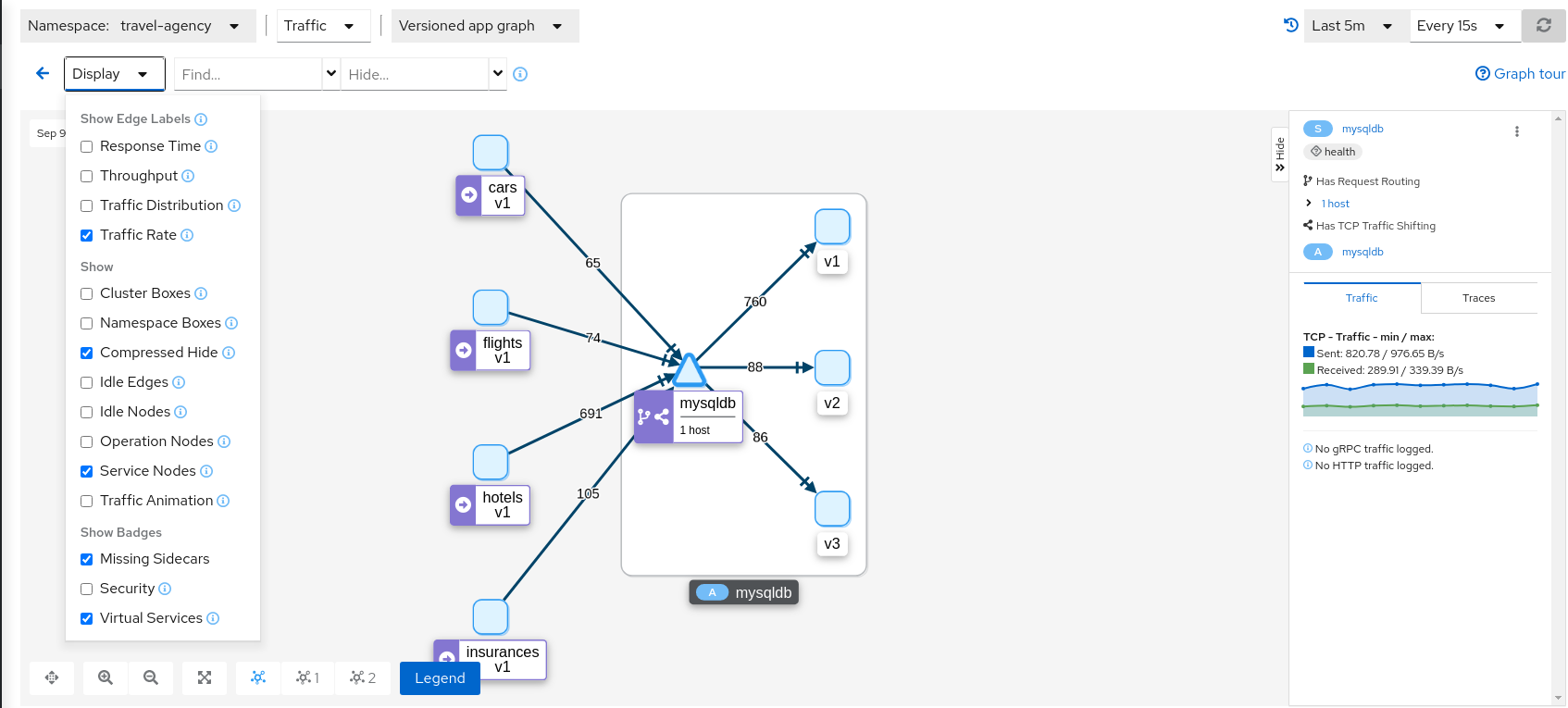Click the drag/pan toggle icon
Viewport: 1568px width, 708px height.
point(52,677)
